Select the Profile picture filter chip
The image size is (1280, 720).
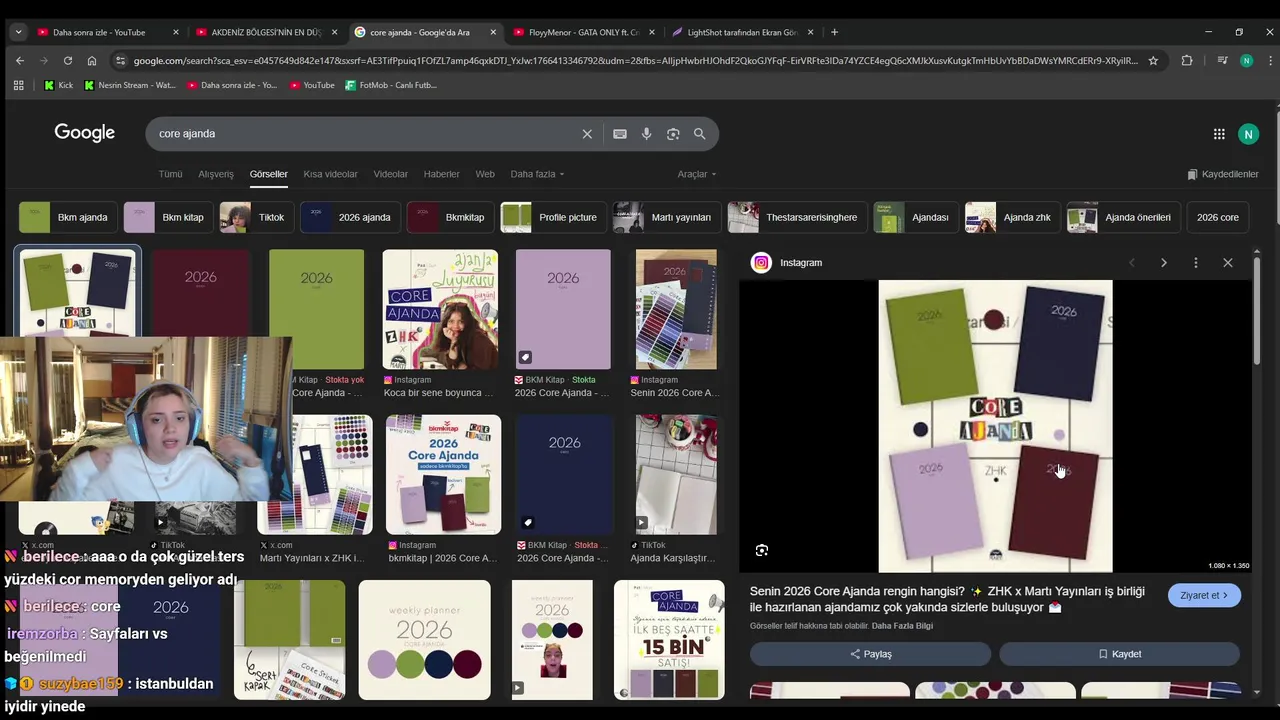click(x=554, y=217)
